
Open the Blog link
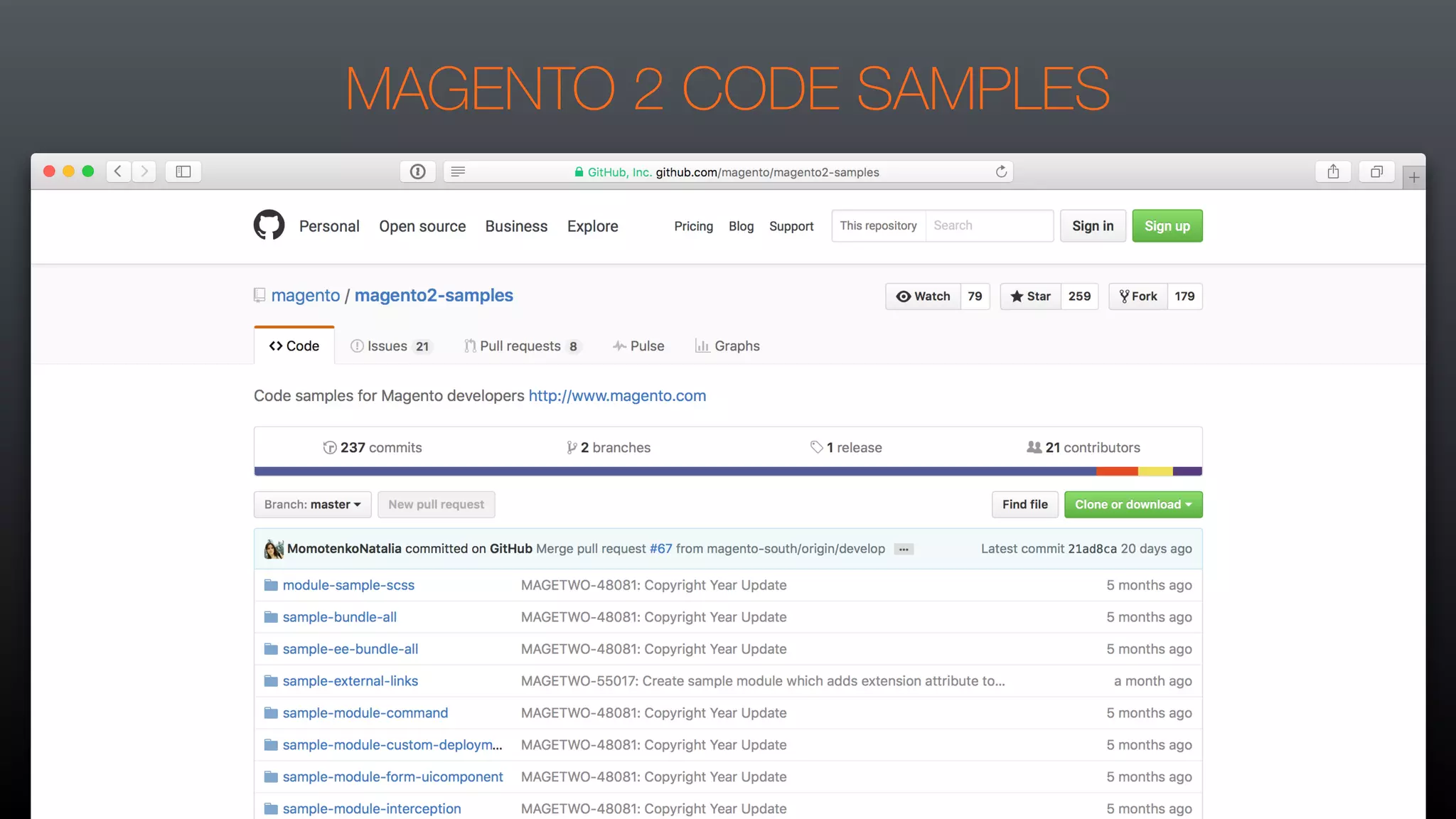click(x=741, y=226)
